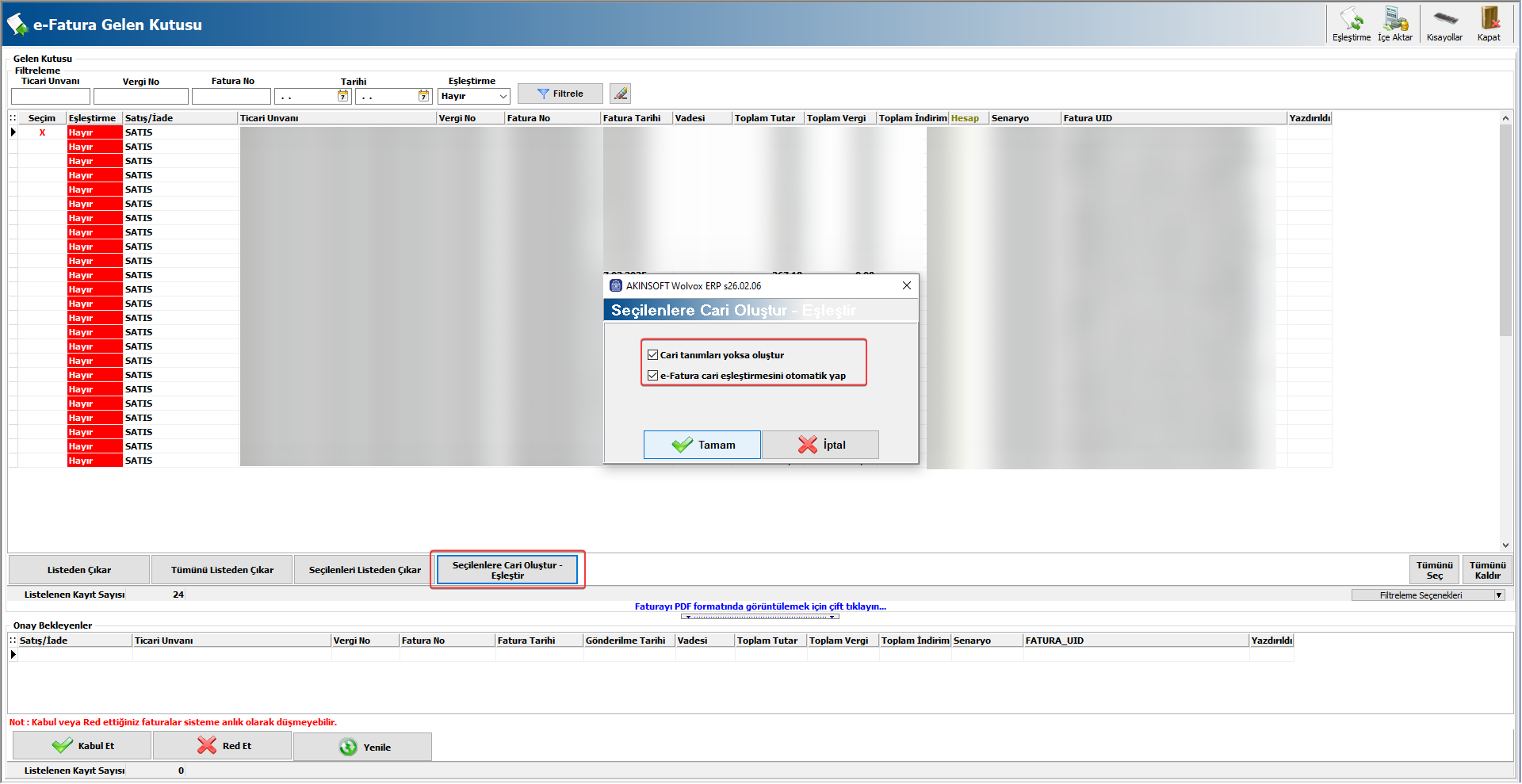Click the panel splitter expander below the invoice list
Image resolution: width=1522 pixels, height=784 pixels.
pyautogui.click(x=760, y=617)
